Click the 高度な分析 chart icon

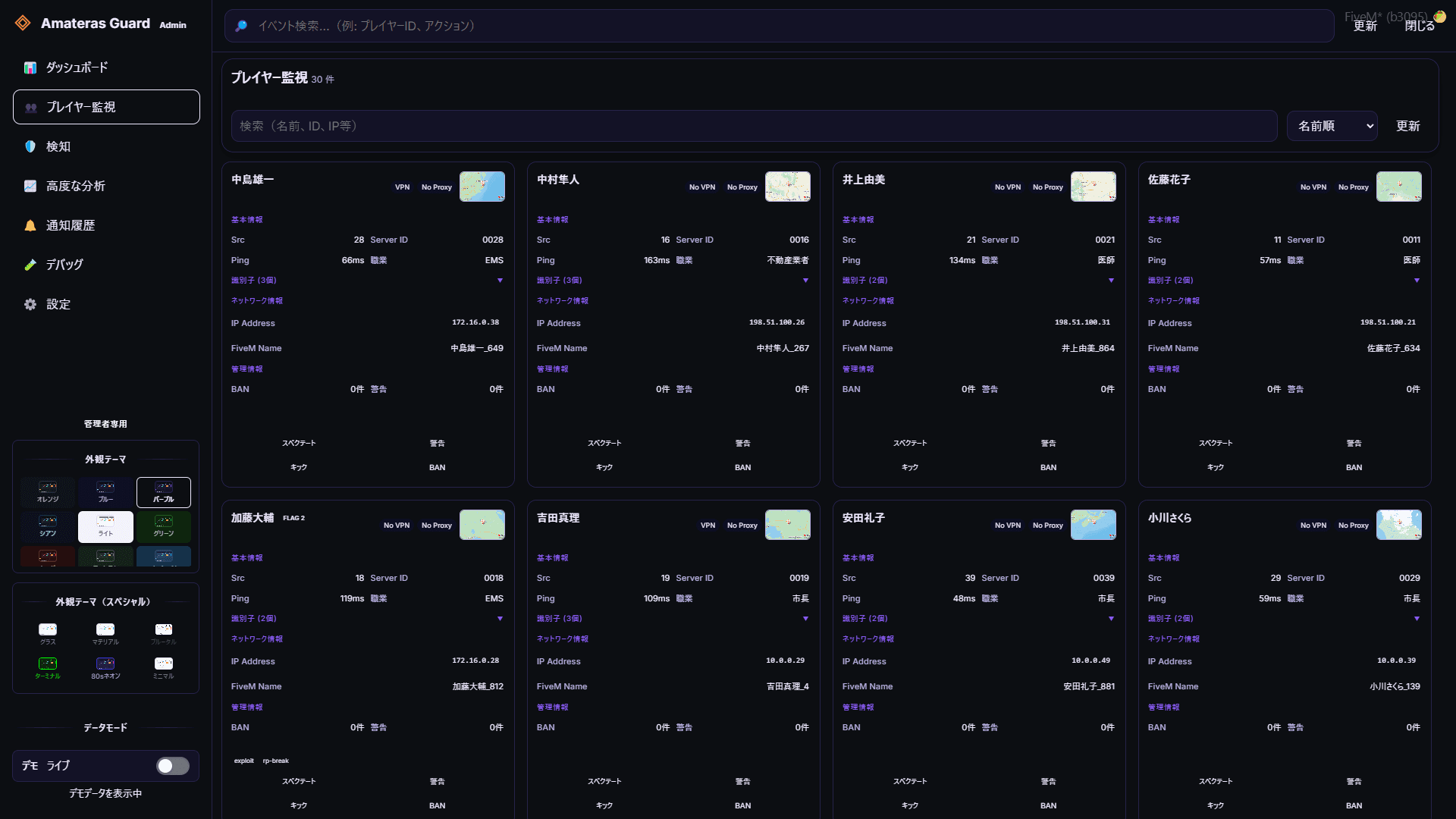(30, 186)
